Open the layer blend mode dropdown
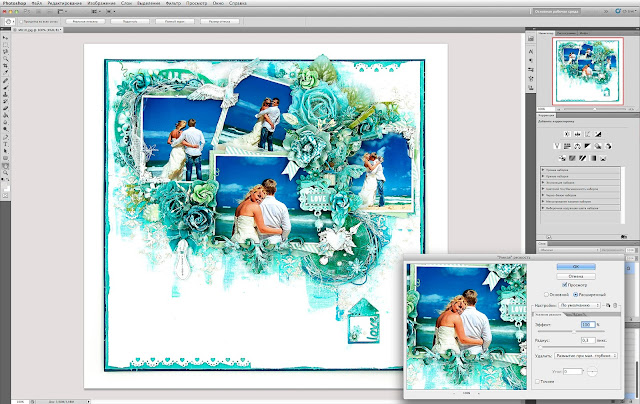Viewport: 640px width, 404px height. pos(569,250)
